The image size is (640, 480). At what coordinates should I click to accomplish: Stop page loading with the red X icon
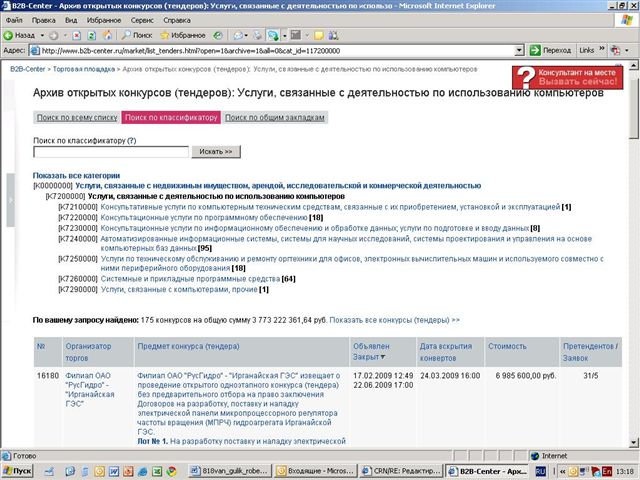(76, 36)
